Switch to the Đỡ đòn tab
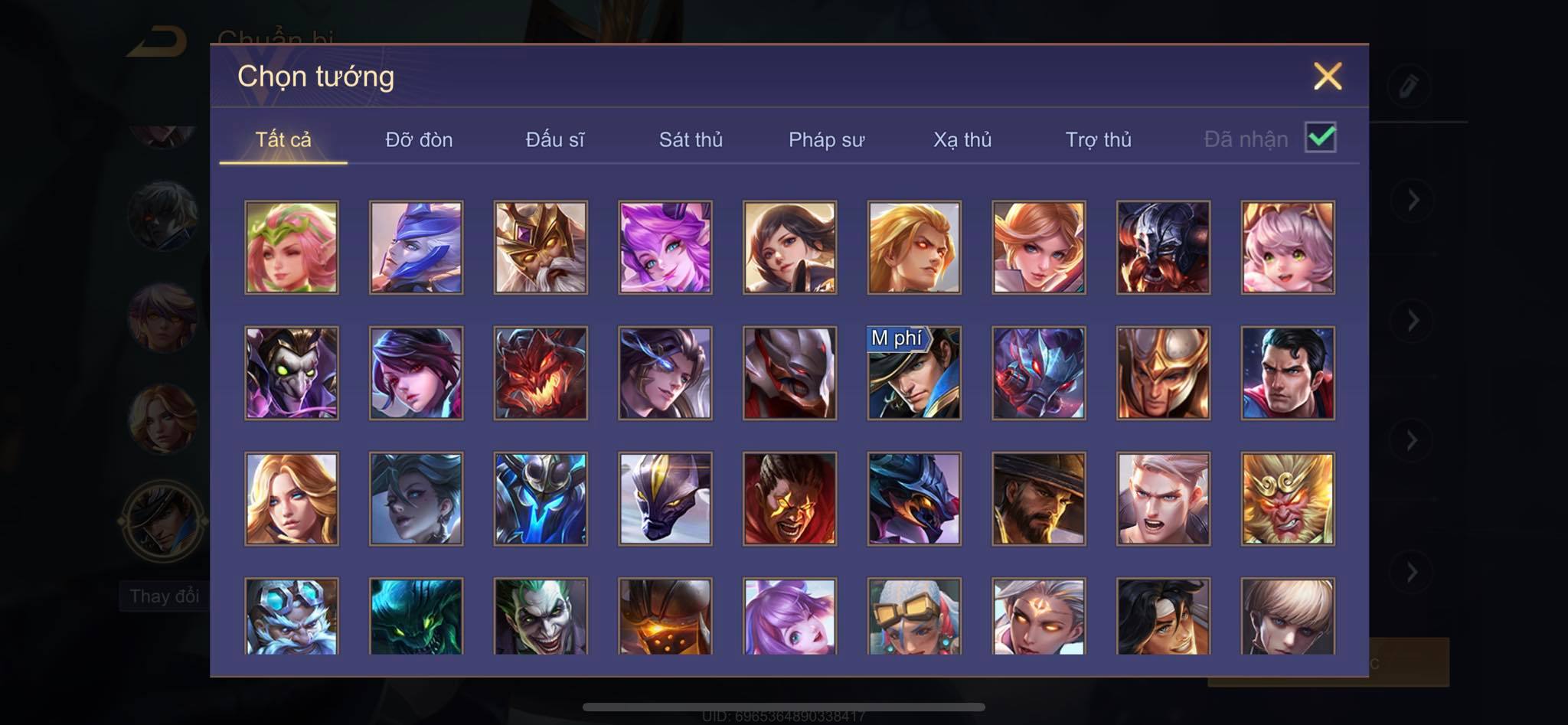1568x725 pixels. point(419,140)
